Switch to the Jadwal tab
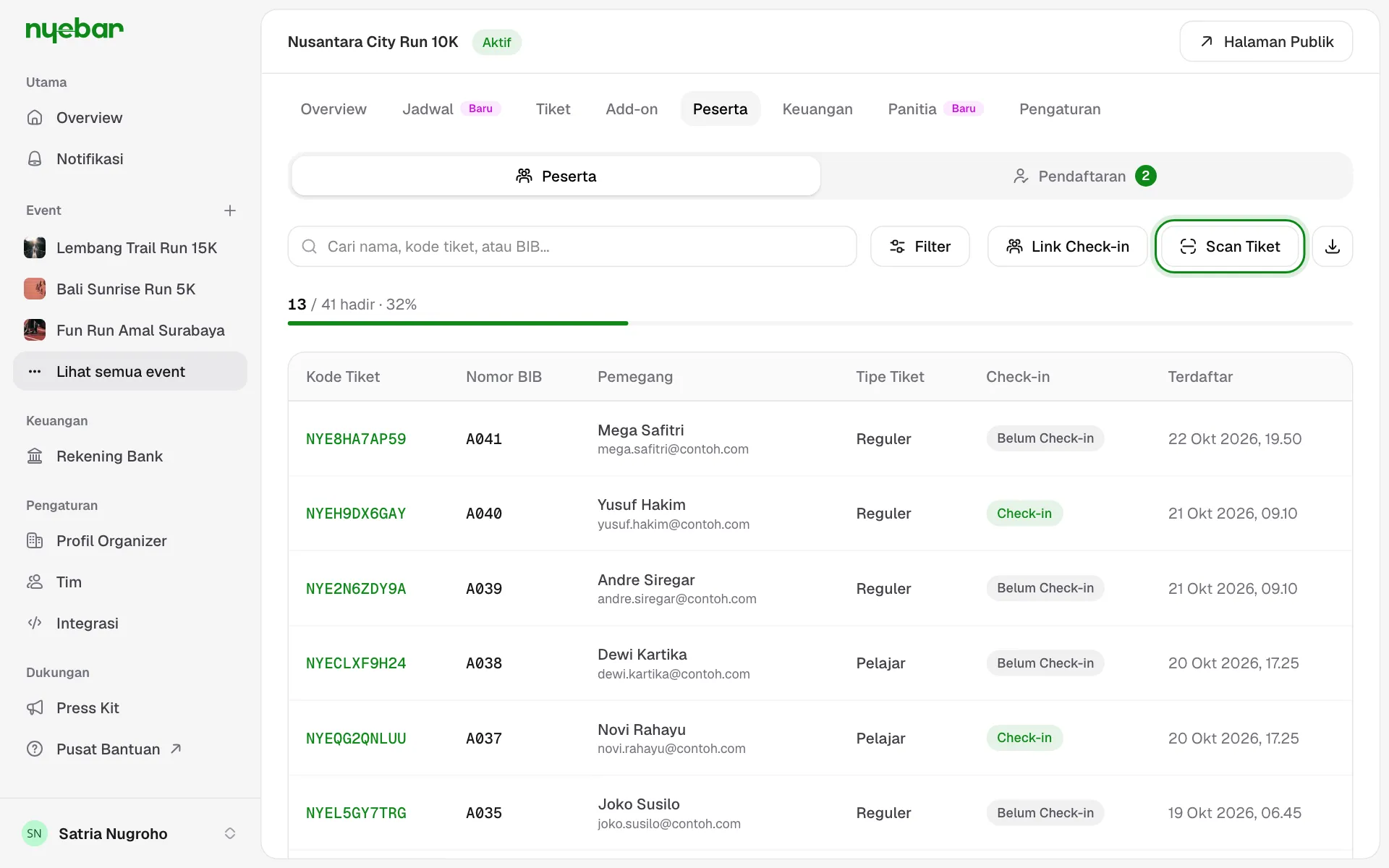This screenshot has height=868, width=1389. 451,109
